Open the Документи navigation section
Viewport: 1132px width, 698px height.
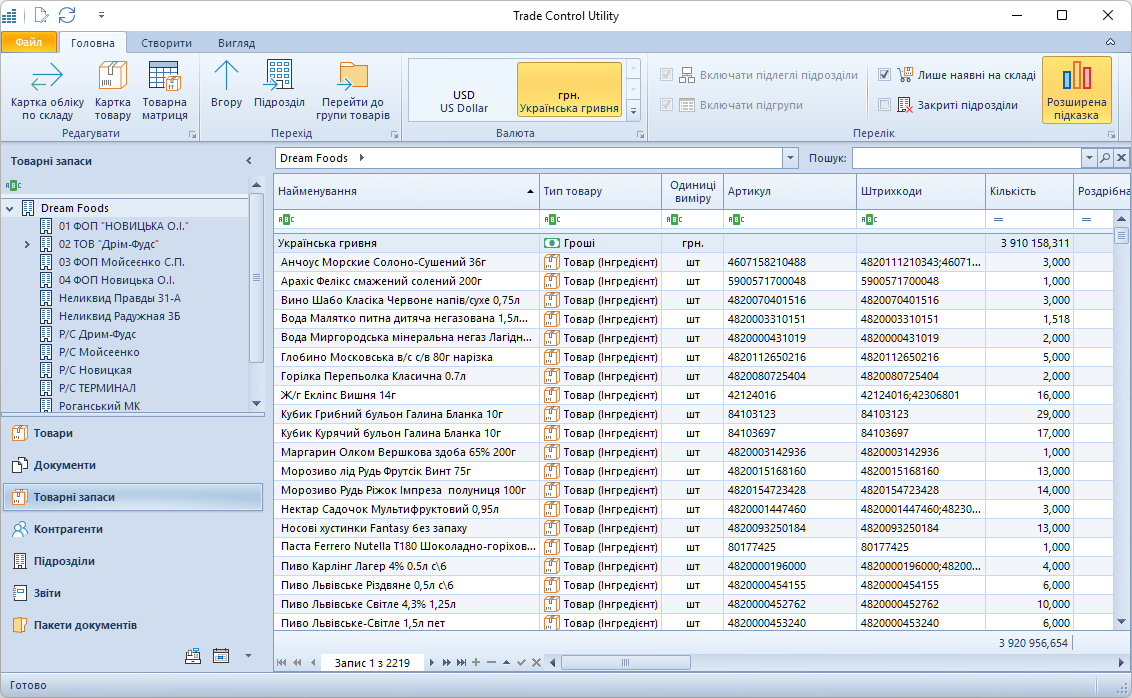point(134,465)
